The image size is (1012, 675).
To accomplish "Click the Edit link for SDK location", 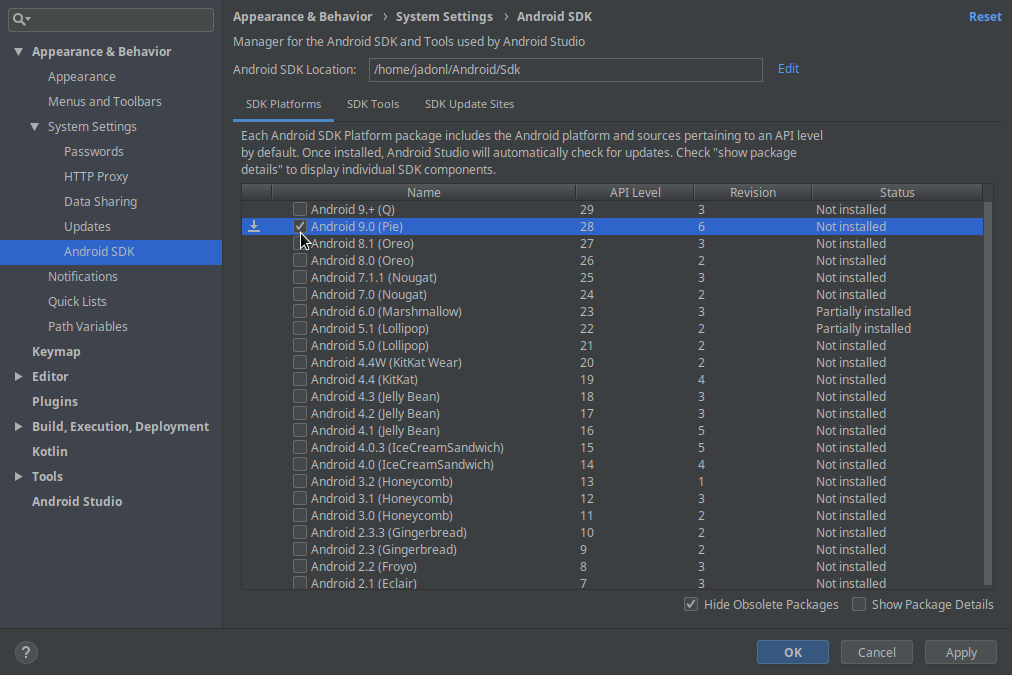I will pos(788,69).
